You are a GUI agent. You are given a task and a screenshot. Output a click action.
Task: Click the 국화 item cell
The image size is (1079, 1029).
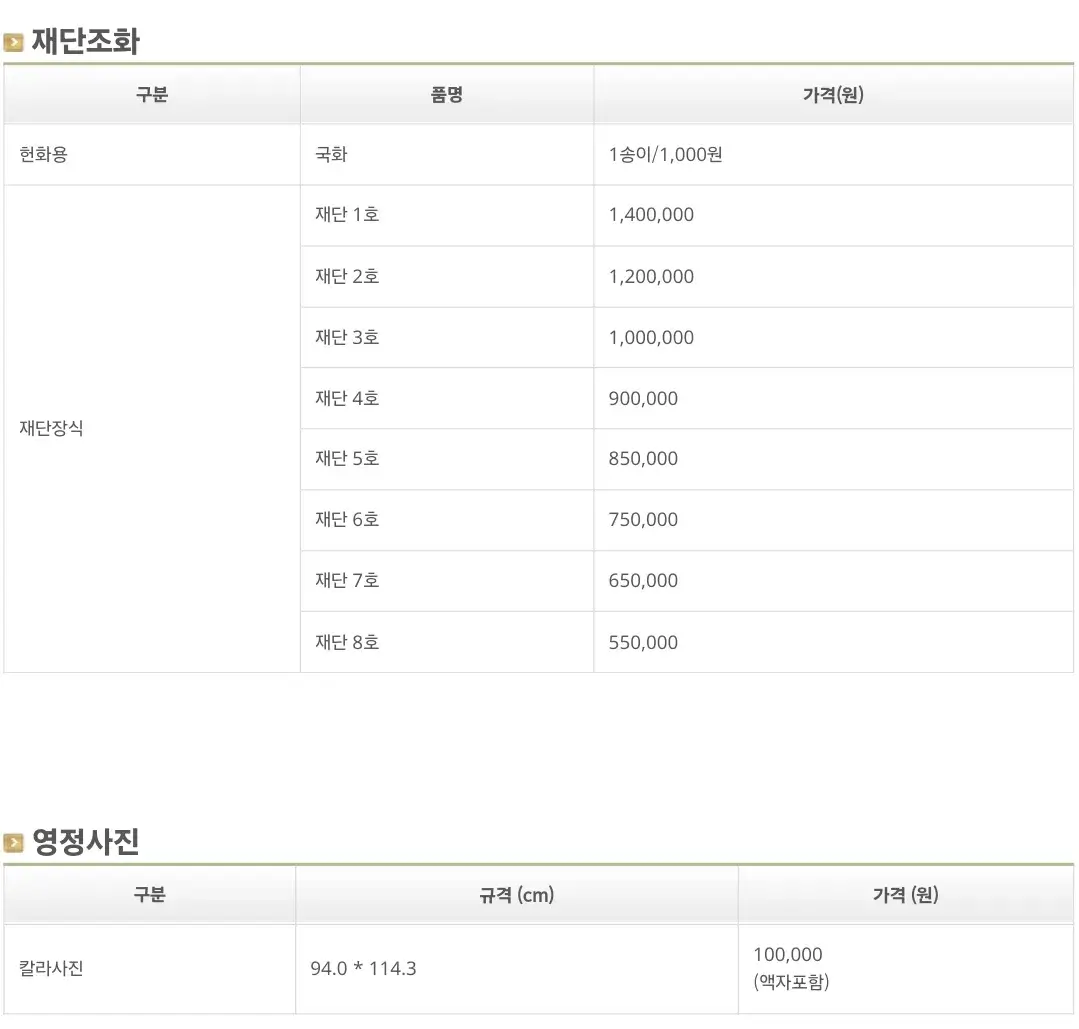[x=330, y=154]
